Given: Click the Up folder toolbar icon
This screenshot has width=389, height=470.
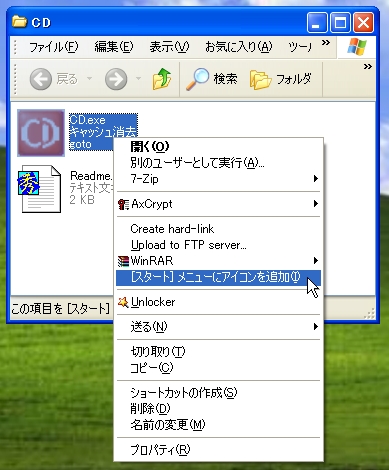Looking at the screenshot, I should (x=162, y=79).
